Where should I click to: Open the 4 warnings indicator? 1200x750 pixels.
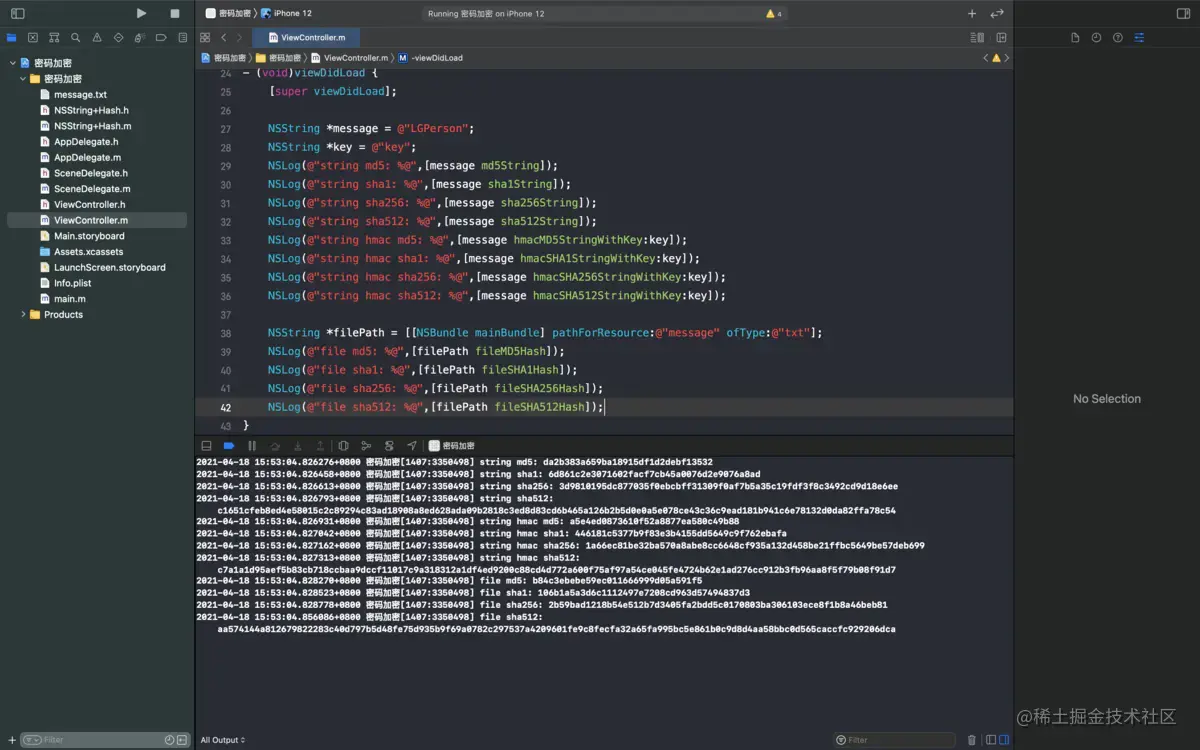click(x=774, y=13)
